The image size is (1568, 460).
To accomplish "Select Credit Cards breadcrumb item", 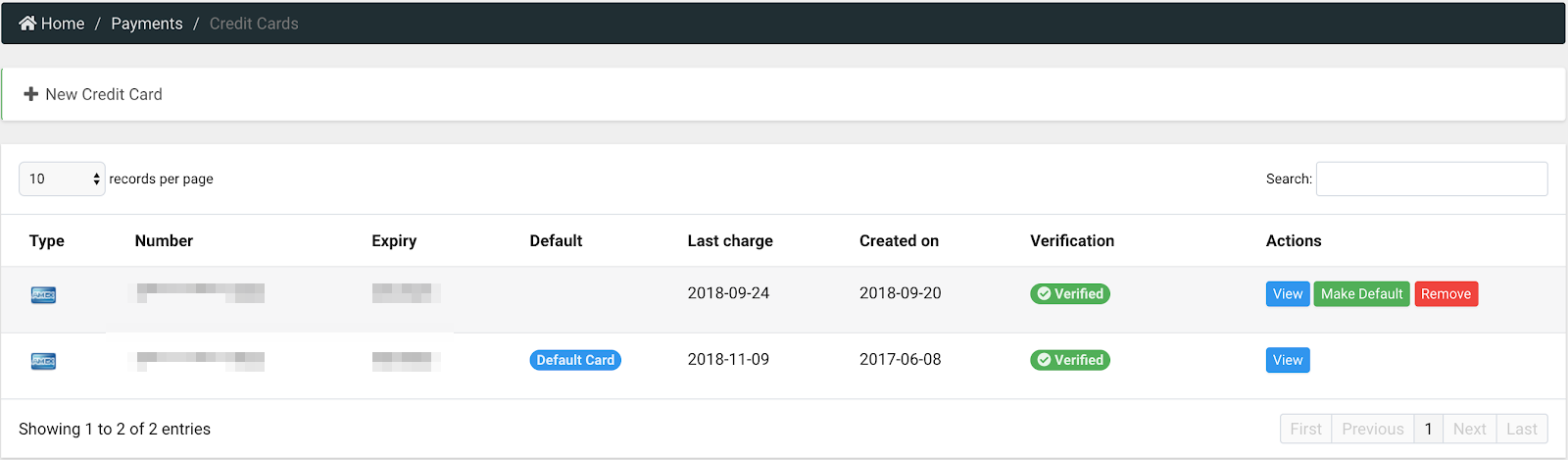I will pos(254,24).
